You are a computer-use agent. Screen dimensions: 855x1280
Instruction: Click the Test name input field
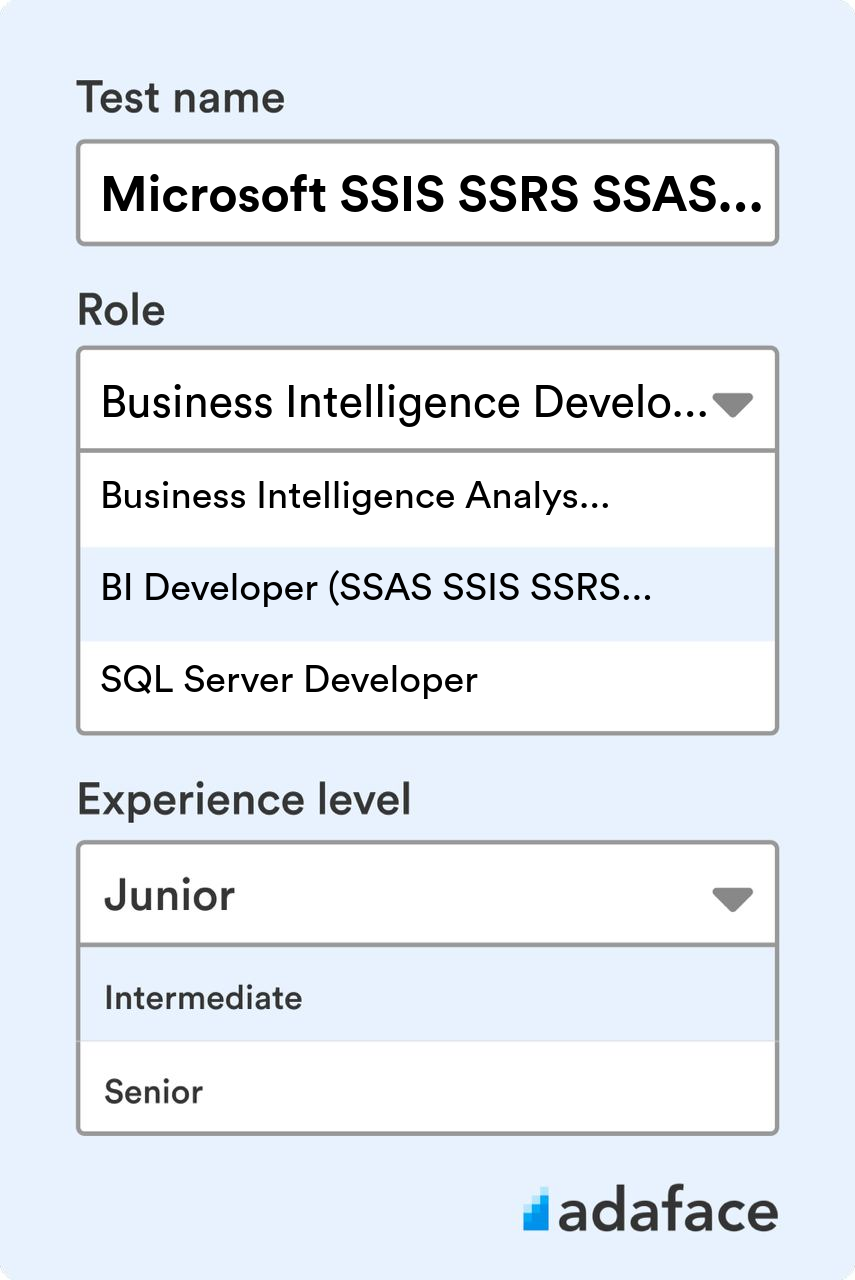[x=426, y=192]
